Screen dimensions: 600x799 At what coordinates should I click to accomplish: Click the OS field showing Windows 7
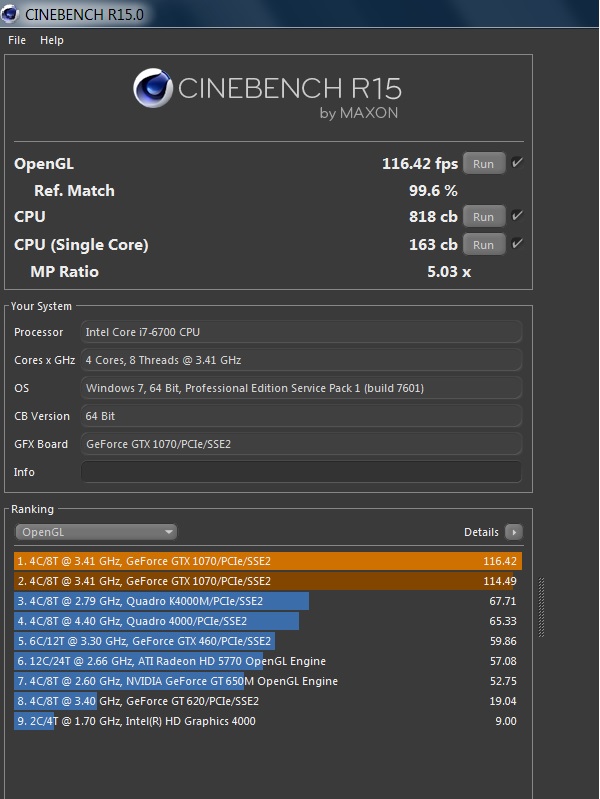[x=301, y=388]
